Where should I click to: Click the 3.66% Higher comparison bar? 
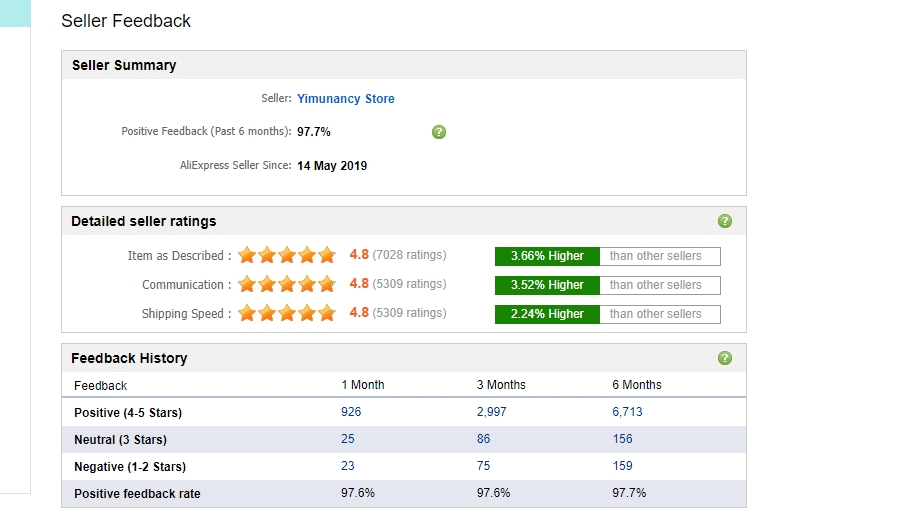coord(547,256)
